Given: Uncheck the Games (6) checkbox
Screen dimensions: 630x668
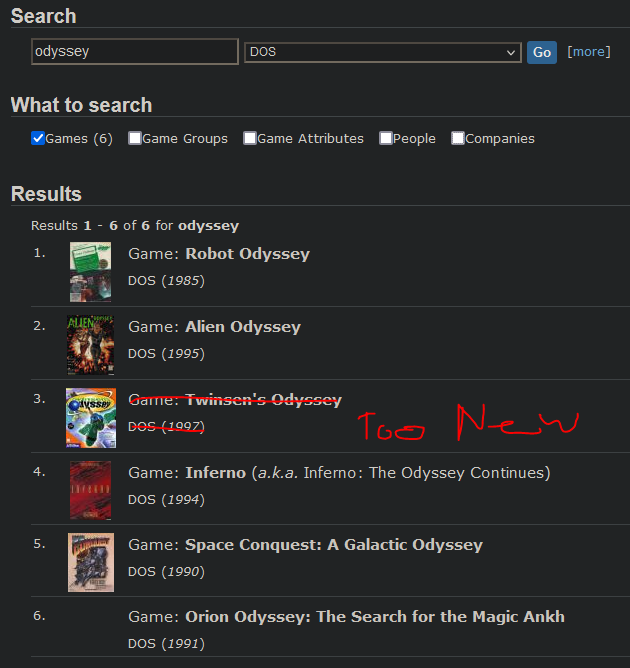Looking at the screenshot, I should click(38, 138).
